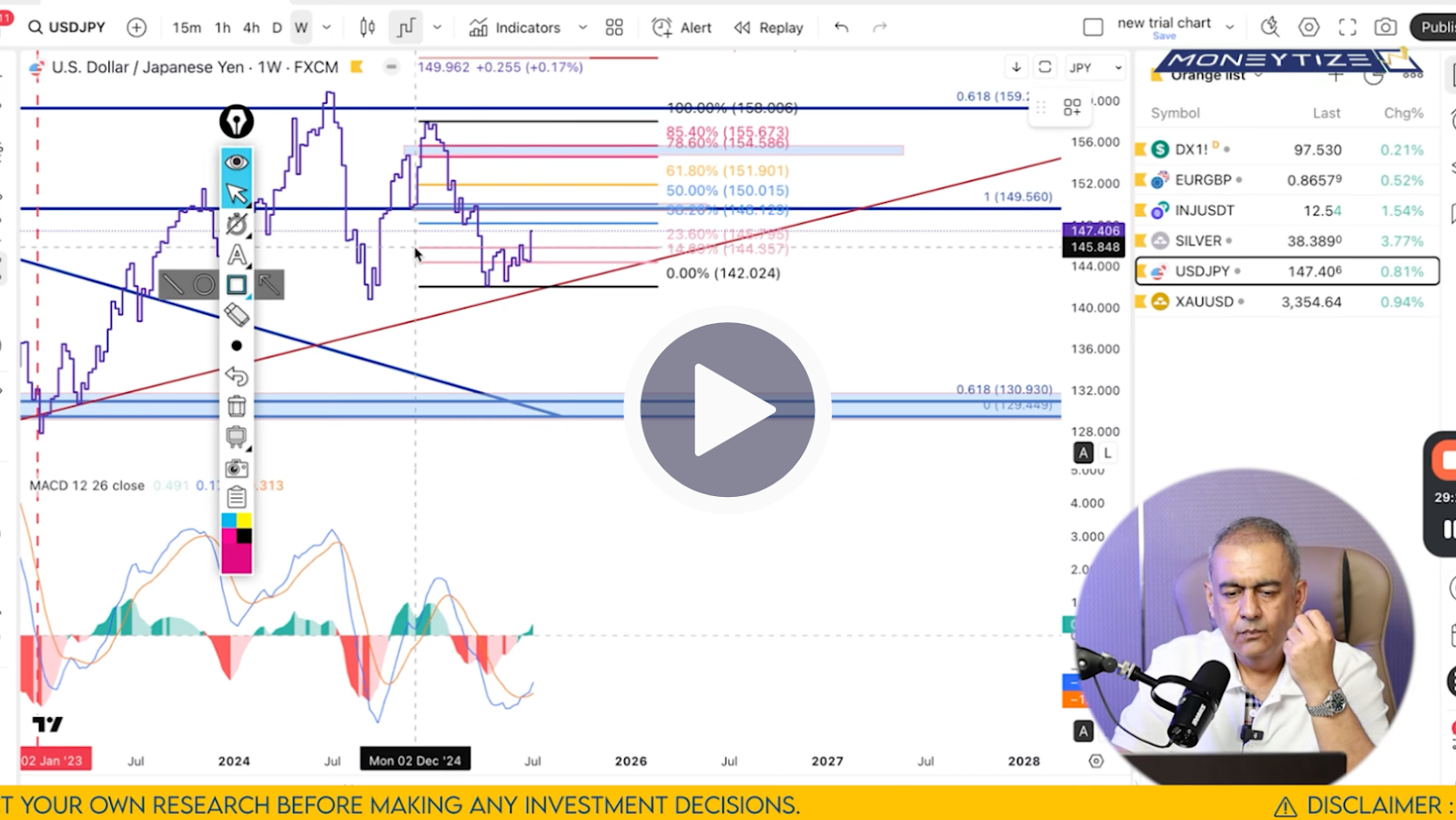Image resolution: width=1456 pixels, height=820 pixels.
Task: Toggle the flag next to chart title
Action: (358, 66)
